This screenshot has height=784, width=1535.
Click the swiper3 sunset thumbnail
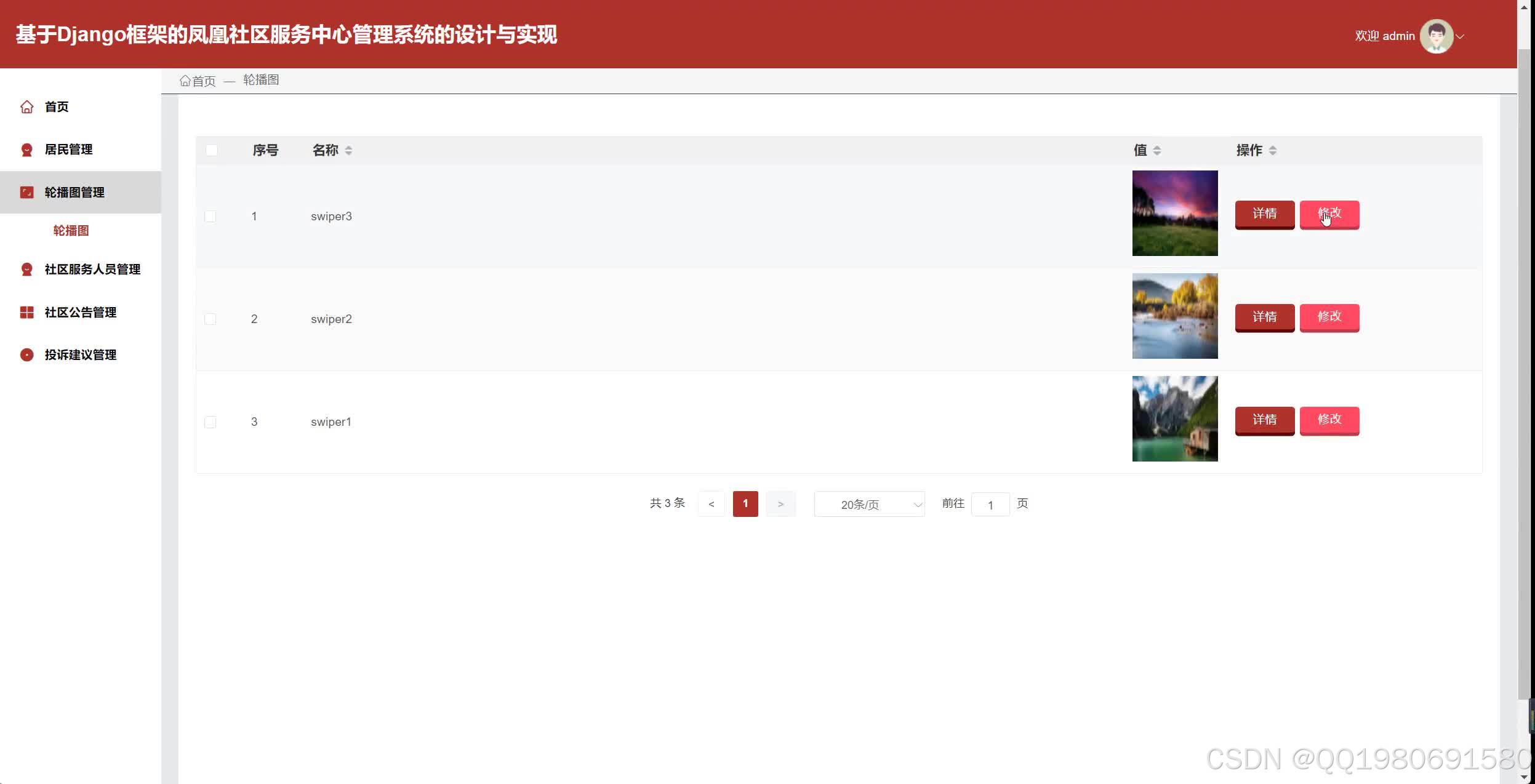1174,213
